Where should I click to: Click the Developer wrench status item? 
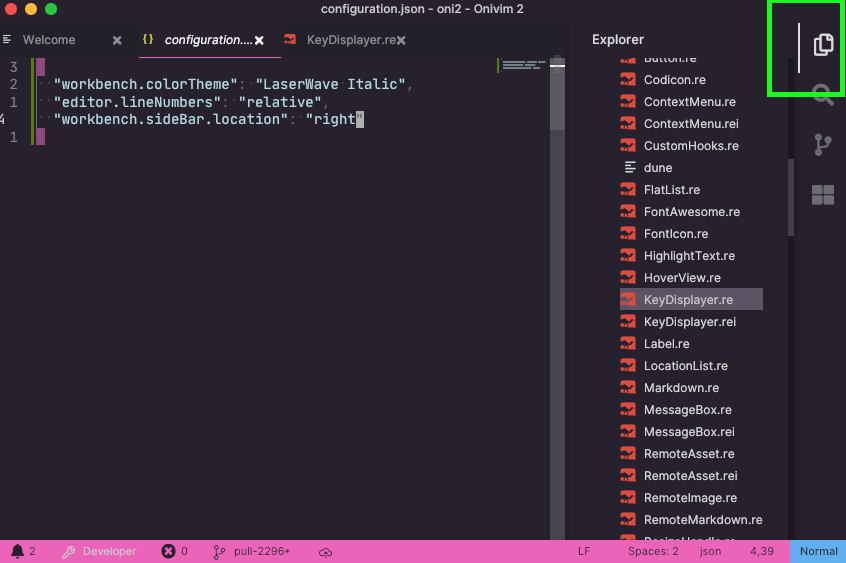pyautogui.click(x=99, y=551)
